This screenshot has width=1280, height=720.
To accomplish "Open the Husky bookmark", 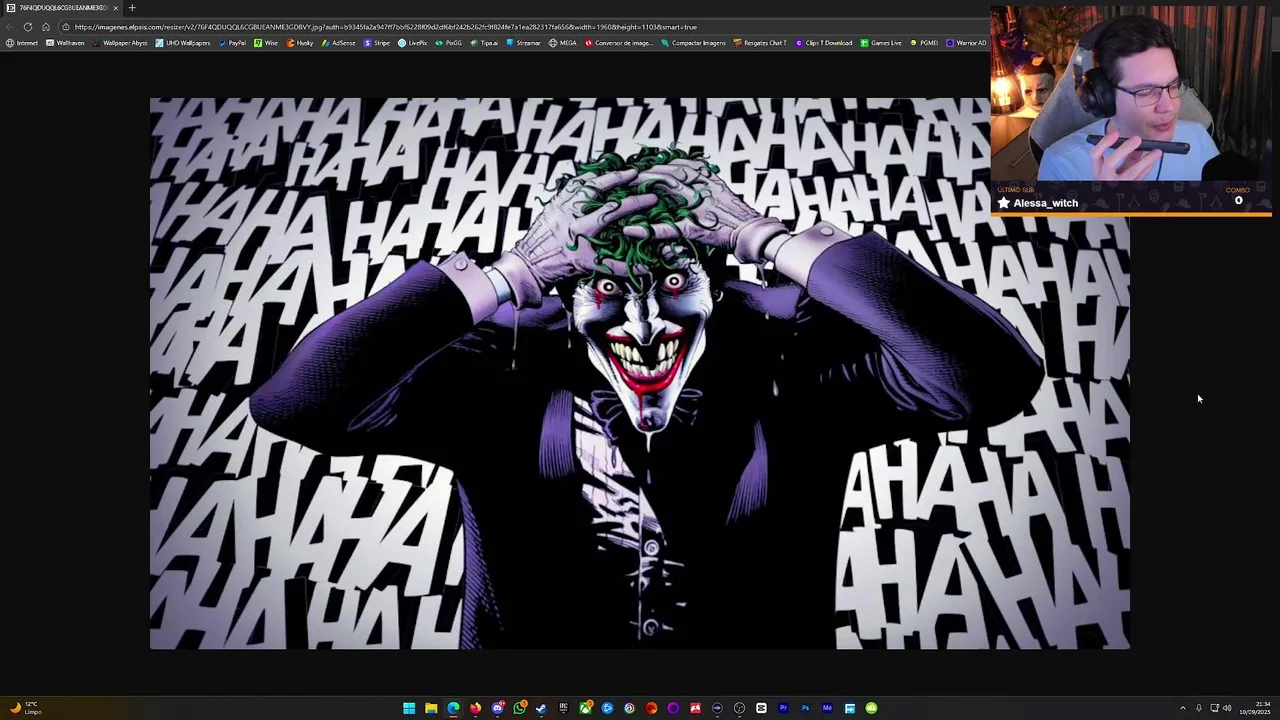I will 300,43.
